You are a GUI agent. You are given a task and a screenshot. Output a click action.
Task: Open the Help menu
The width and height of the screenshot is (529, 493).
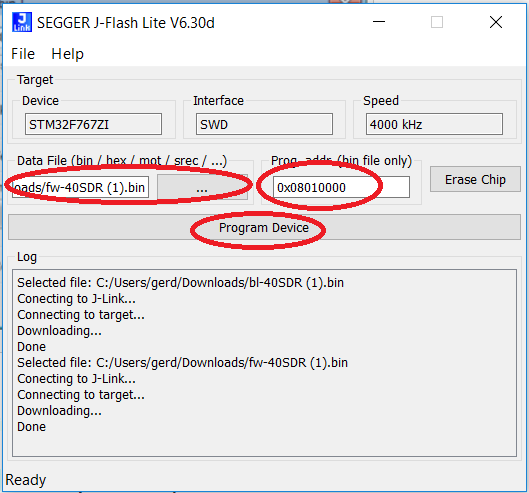coord(67,54)
